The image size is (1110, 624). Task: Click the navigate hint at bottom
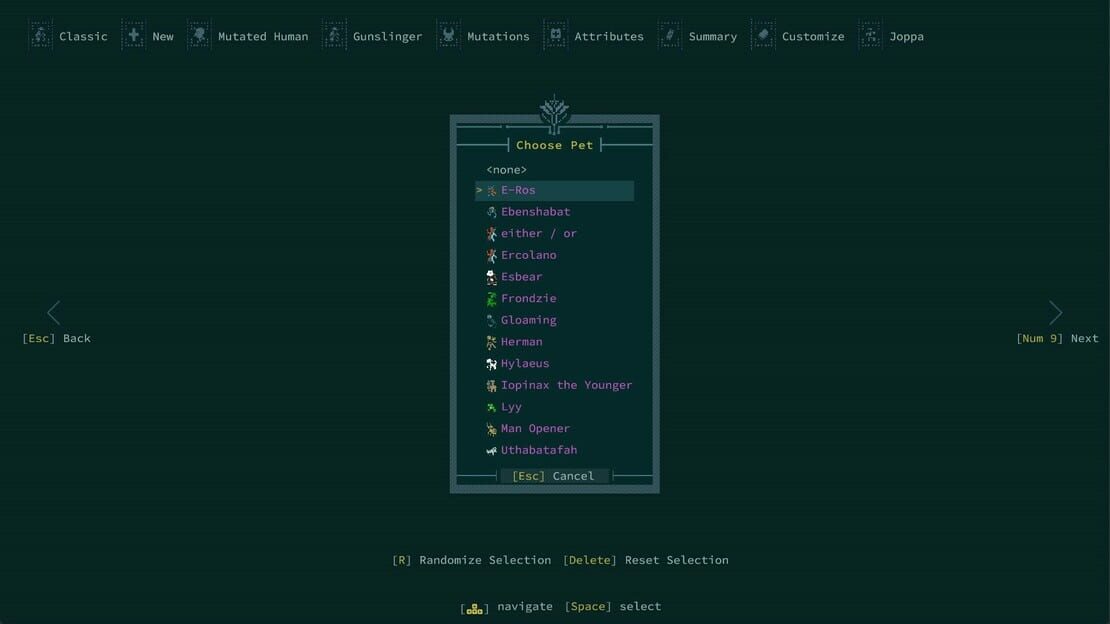[507, 606]
